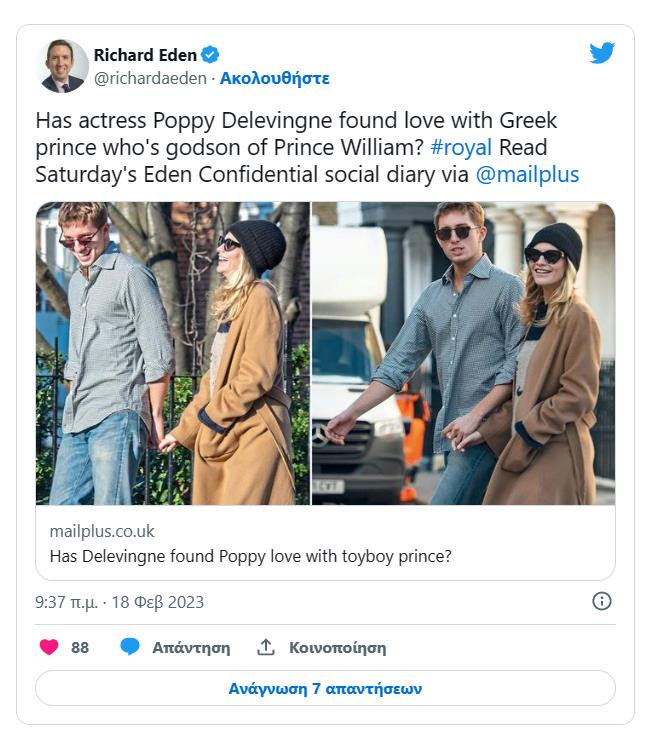Click the blue verified badge icon
The image size is (658, 739).
pos(210,55)
